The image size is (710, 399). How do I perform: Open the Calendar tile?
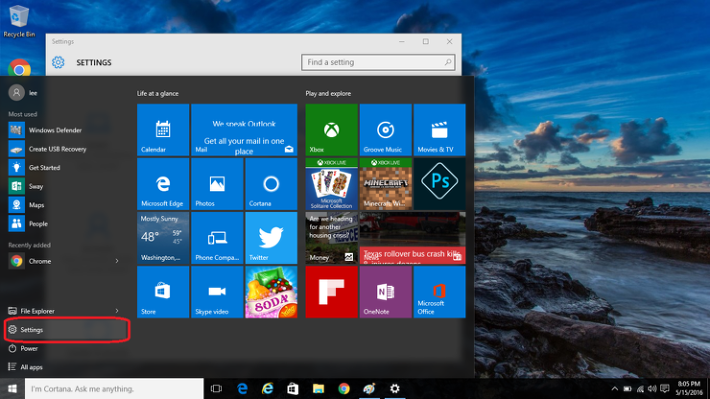click(x=163, y=130)
